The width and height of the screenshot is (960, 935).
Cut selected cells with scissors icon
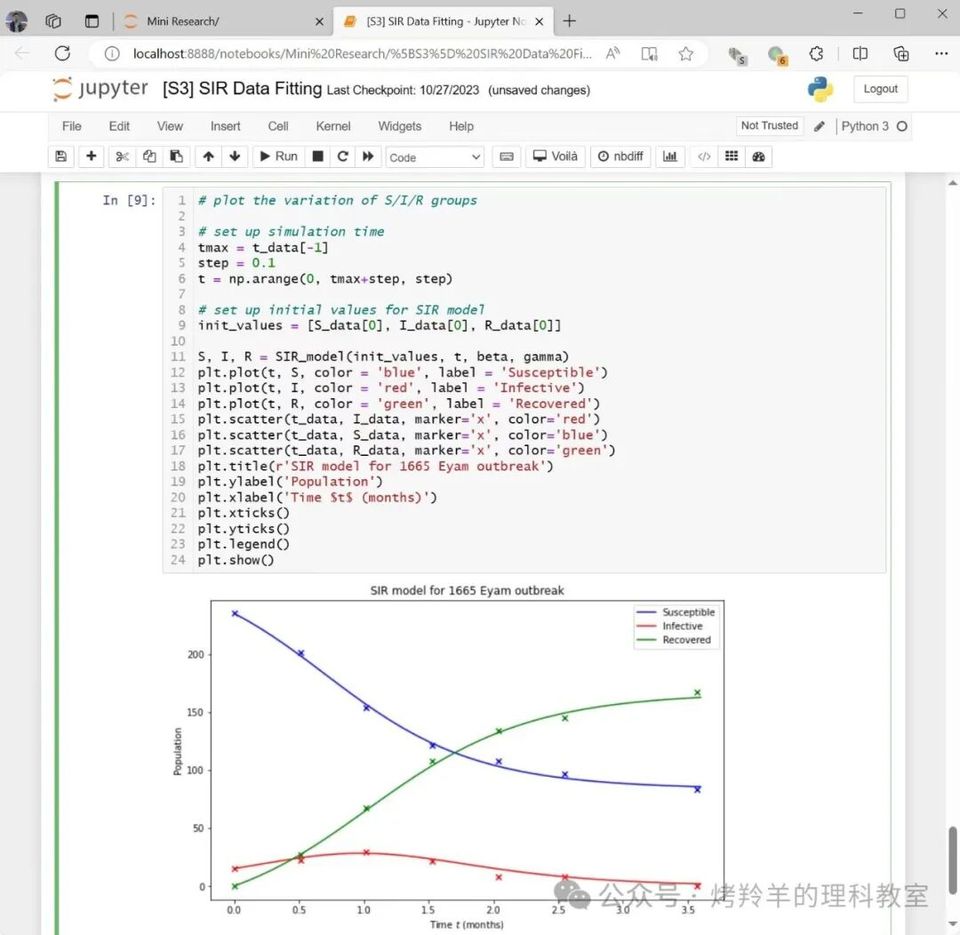coord(122,157)
